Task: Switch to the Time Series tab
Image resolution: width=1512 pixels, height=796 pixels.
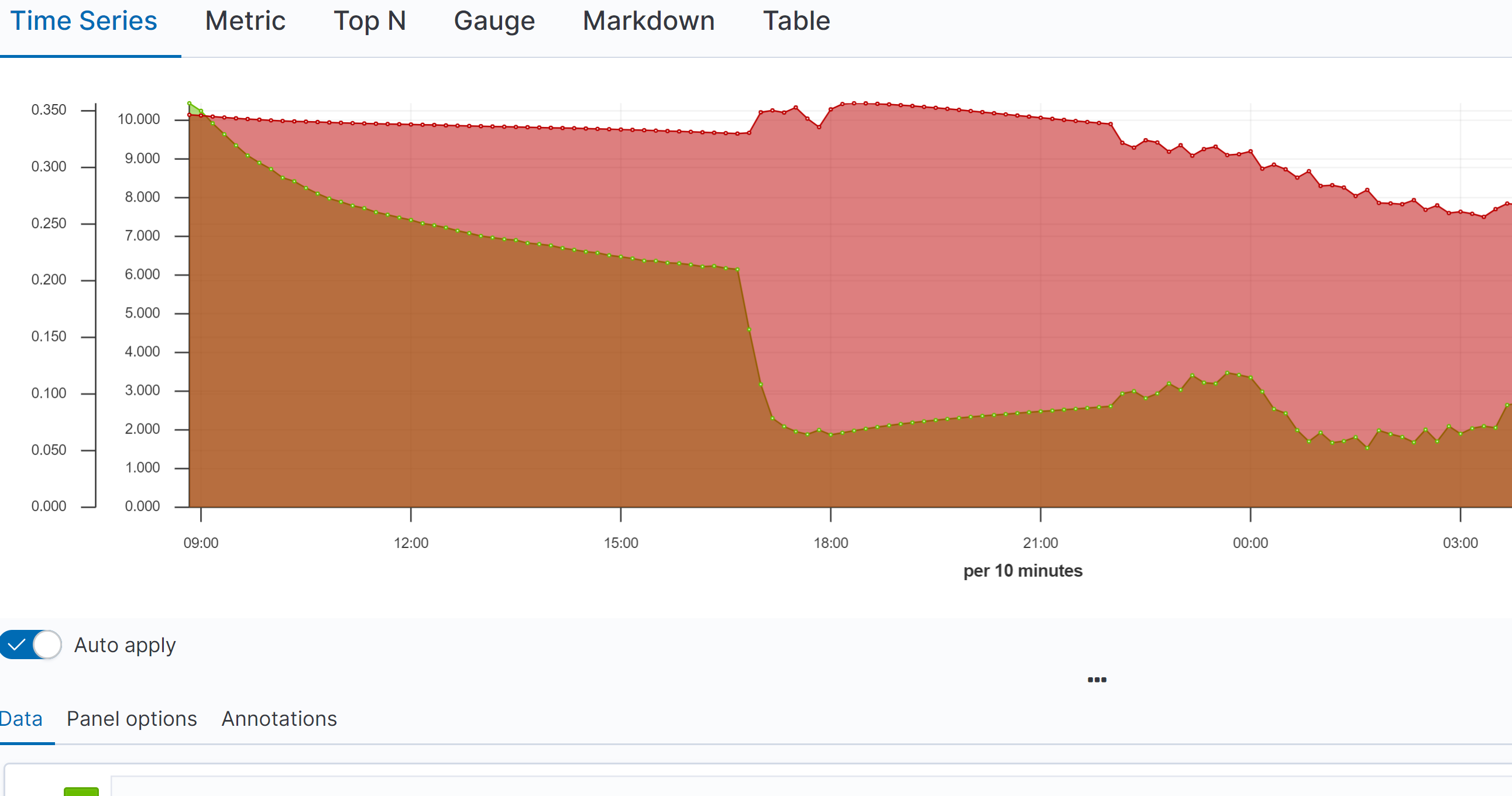Action: (x=84, y=22)
